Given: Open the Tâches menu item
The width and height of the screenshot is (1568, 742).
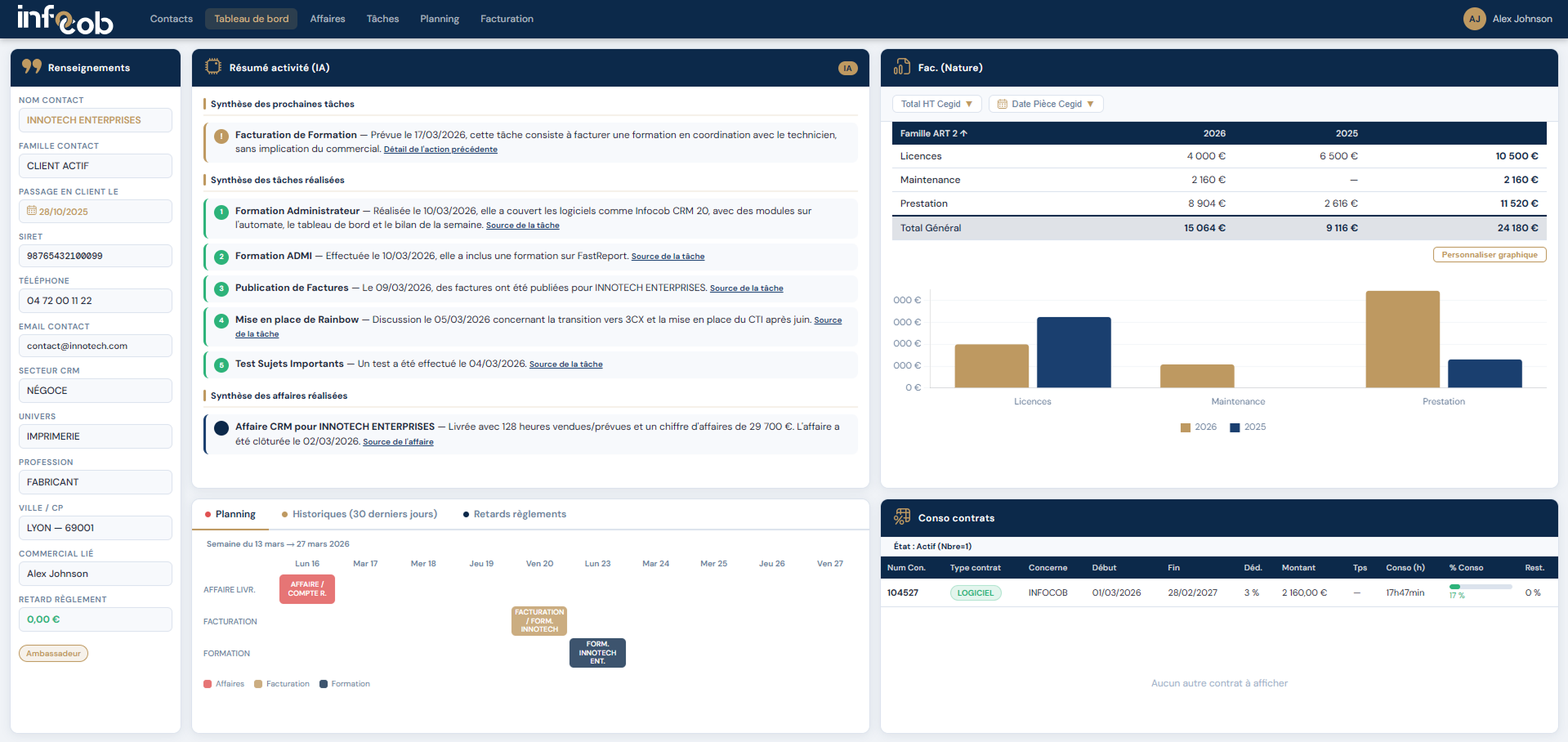Looking at the screenshot, I should coord(382,19).
